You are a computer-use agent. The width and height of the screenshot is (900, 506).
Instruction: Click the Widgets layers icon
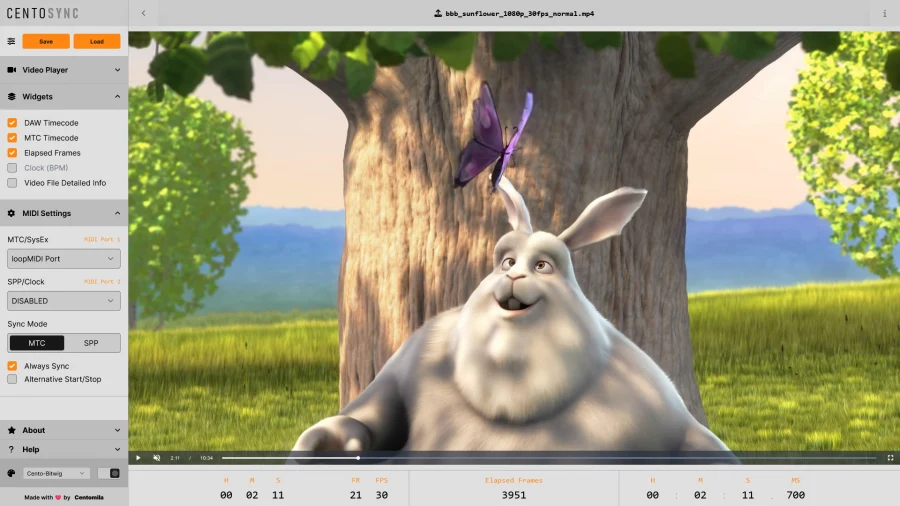[x=11, y=96]
